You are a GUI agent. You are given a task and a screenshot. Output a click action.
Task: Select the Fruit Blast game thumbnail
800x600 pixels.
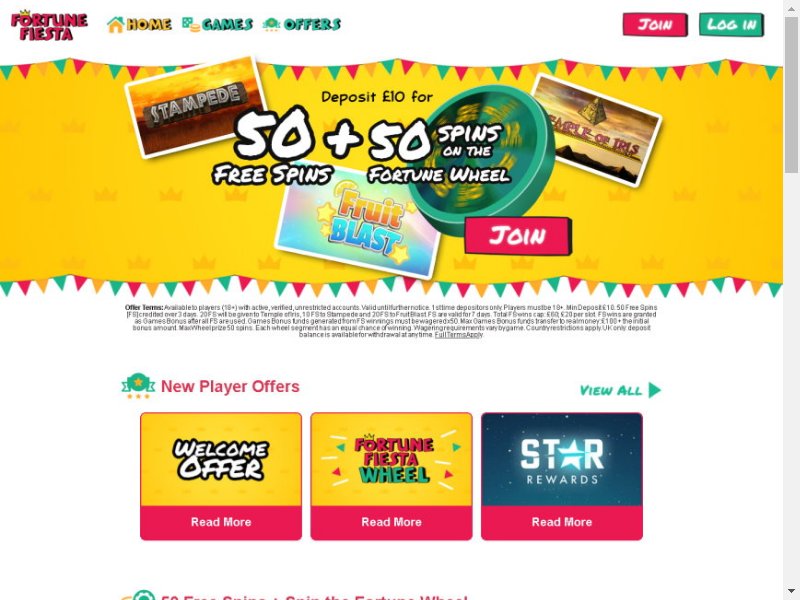(358, 223)
